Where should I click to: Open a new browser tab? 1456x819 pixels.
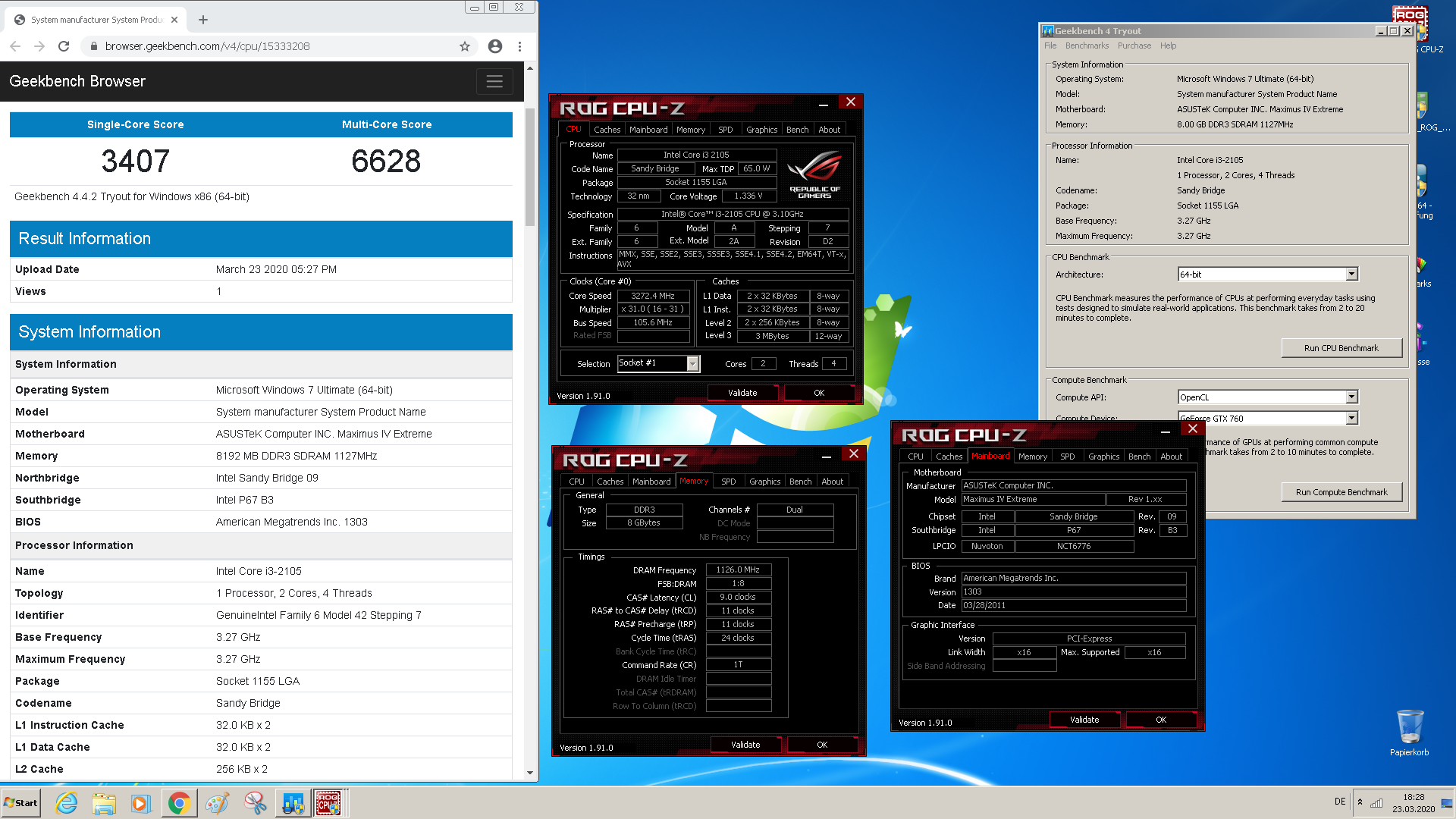tap(203, 20)
